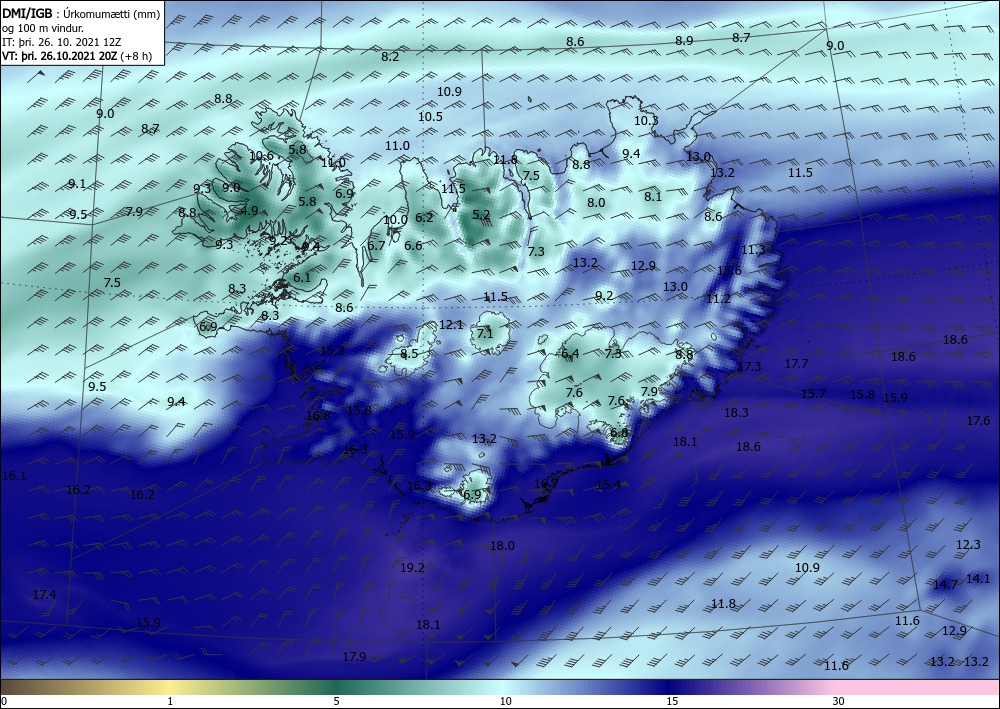Image resolution: width=1000 pixels, height=709 pixels.
Task: Click the 8.1 value on the map
Action: [x=653, y=196]
